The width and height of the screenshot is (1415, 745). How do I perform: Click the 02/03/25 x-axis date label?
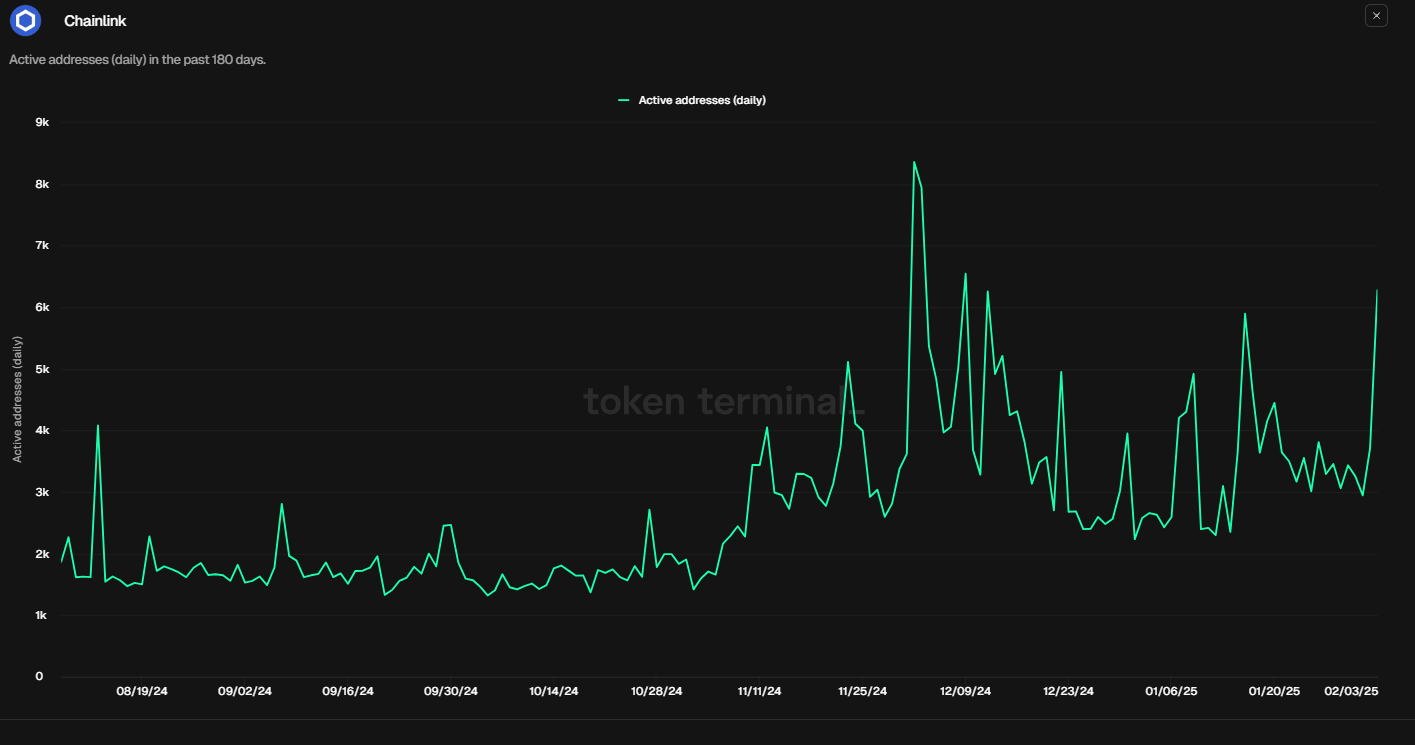(x=1351, y=691)
